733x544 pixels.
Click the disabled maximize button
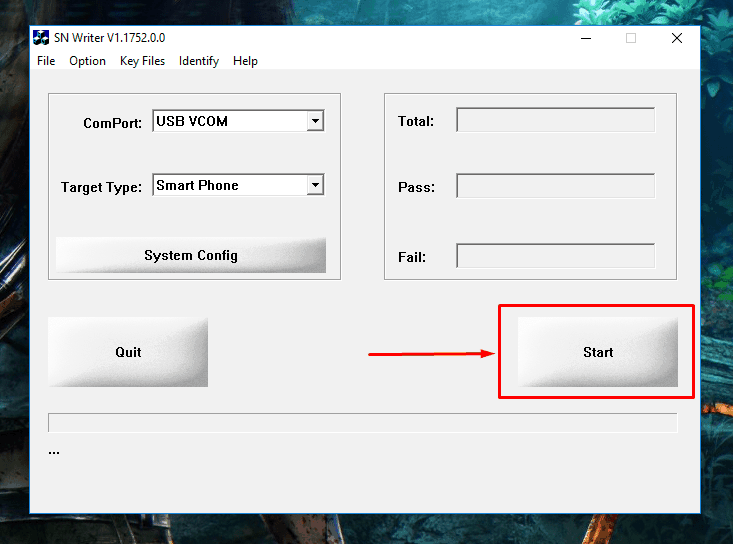click(x=631, y=38)
